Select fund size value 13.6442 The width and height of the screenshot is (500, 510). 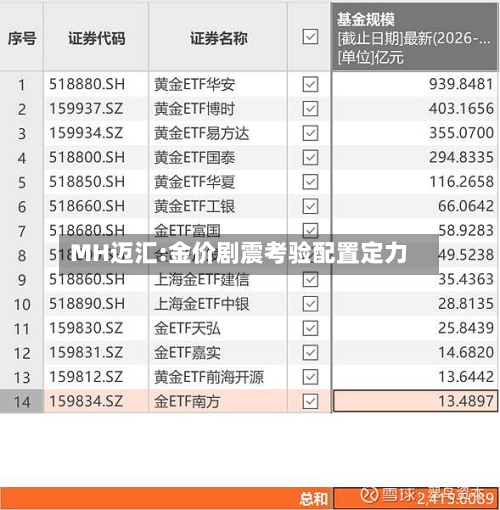[466, 377]
